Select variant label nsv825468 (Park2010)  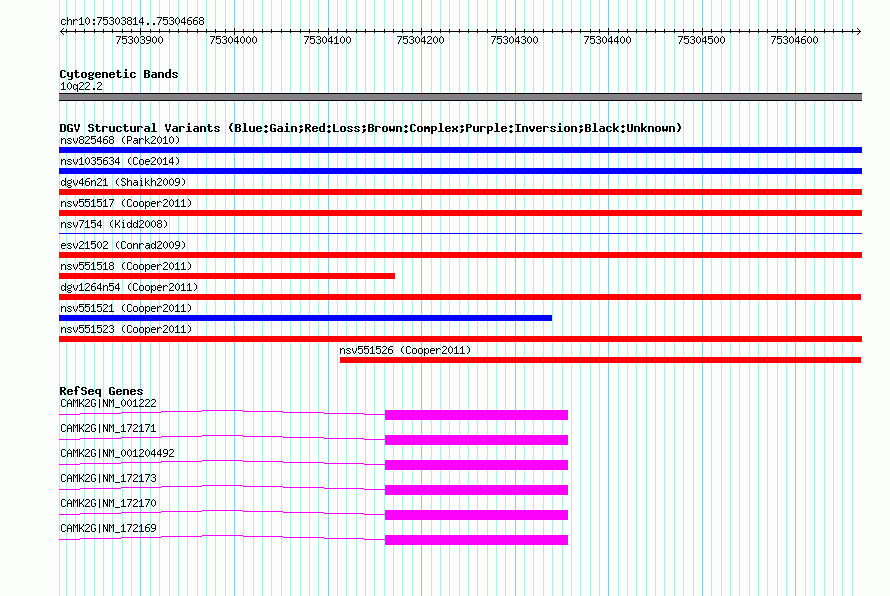pos(120,140)
